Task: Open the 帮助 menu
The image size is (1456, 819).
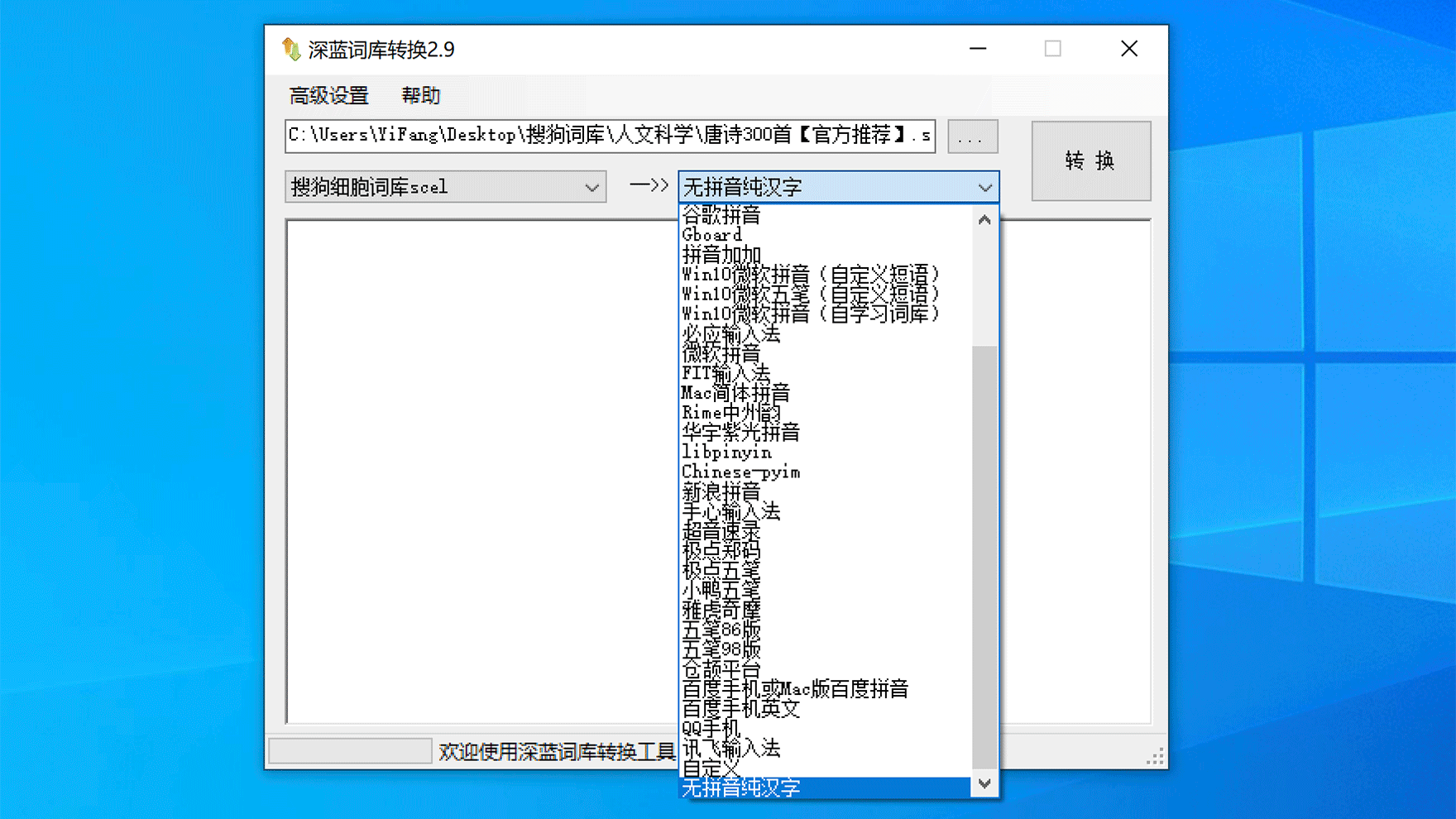Action: (x=420, y=96)
